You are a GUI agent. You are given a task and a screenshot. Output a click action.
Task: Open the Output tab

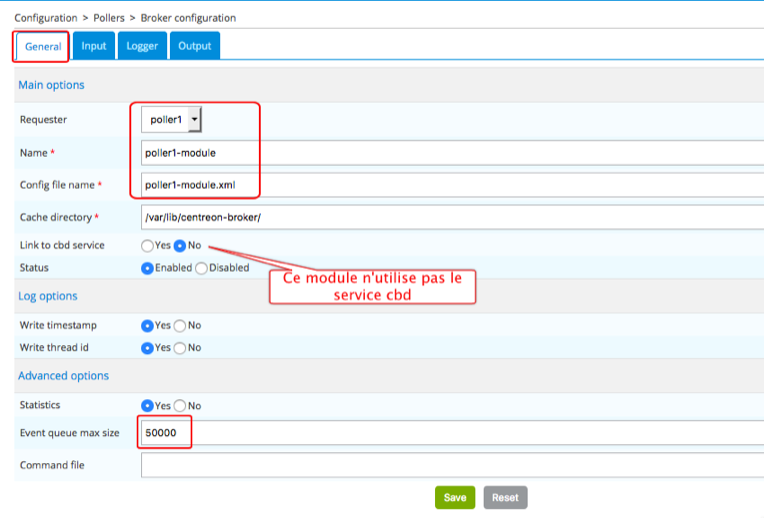click(195, 46)
